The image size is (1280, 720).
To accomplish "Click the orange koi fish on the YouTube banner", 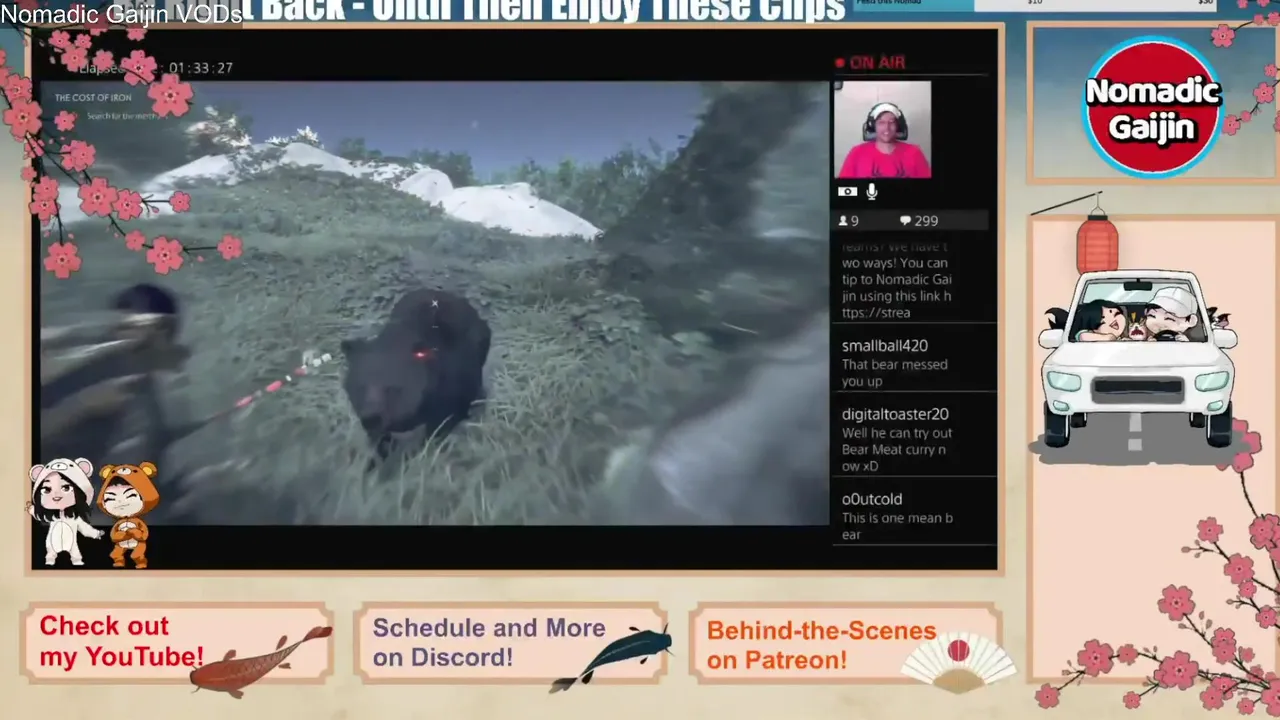I will [260, 662].
